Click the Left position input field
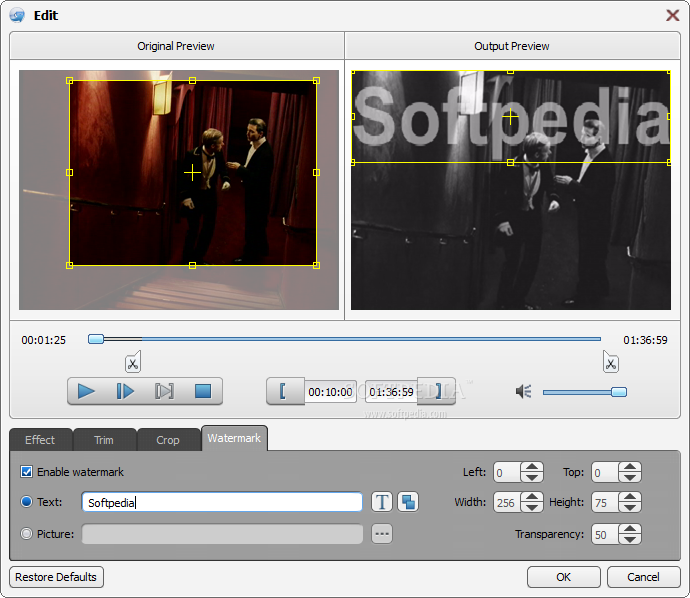Image resolution: width=690 pixels, height=598 pixels. 507,473
